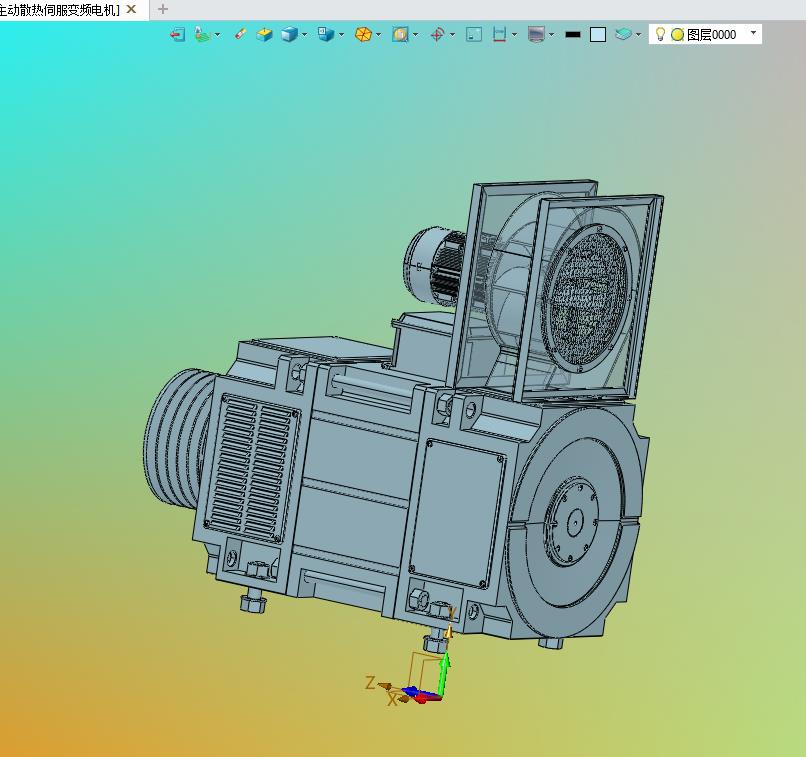The image size is (806, 757).
Task: Select the blue shaded cube display icon
Action: click(289, 34)
